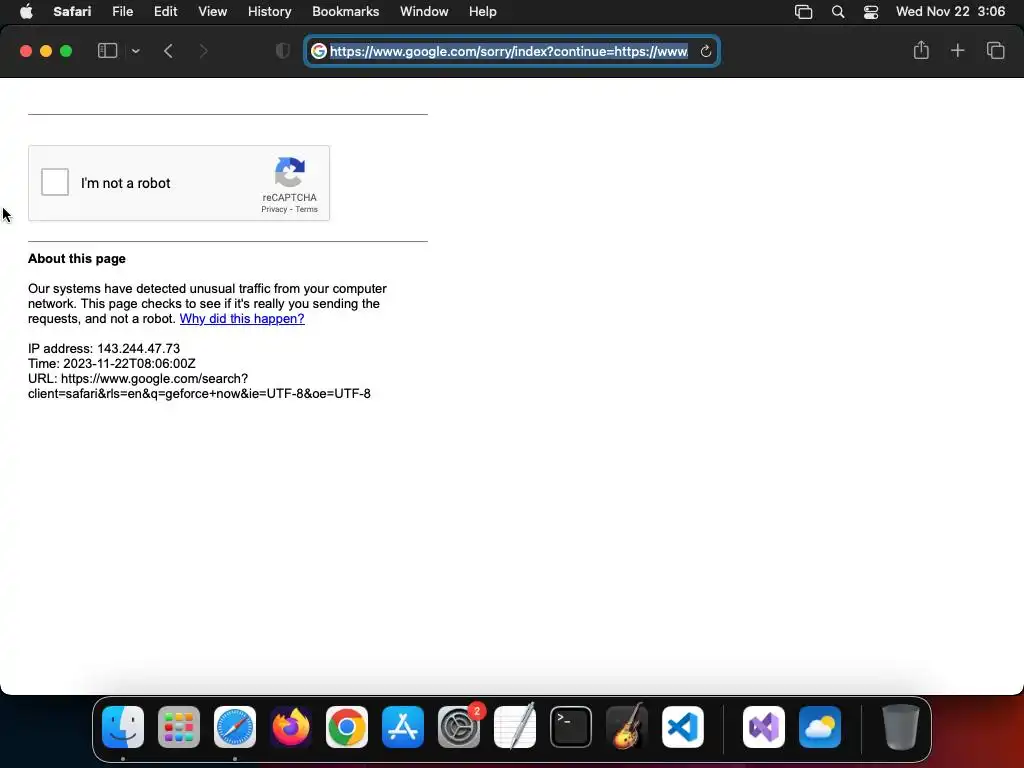Go back to the previous page
The width and height of the screenshot is (1024, 768).
[168, 51]
